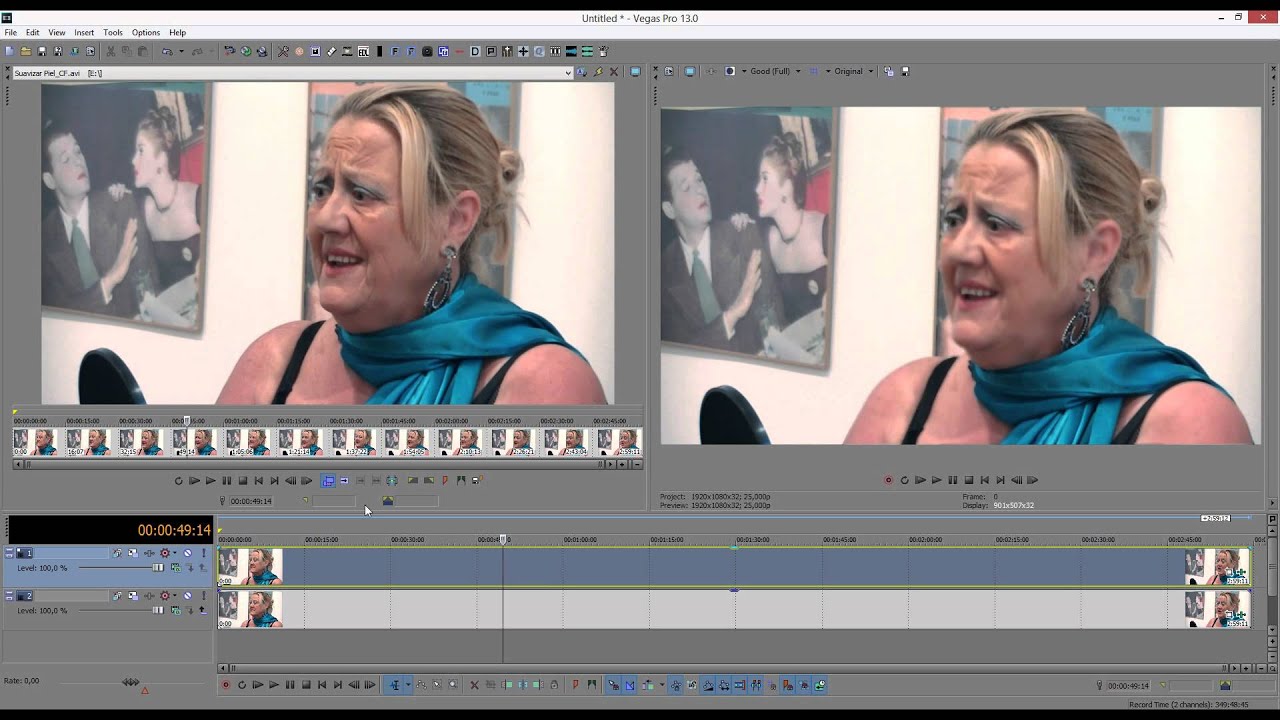Click track 1 Level slider handle

tap(158, 567)
